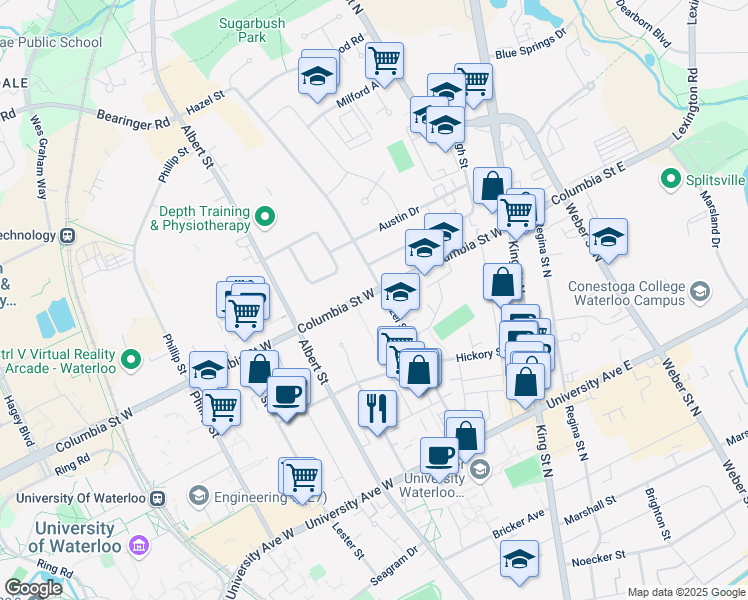
Task: Click the shopping cart marker near Milford Ave
Action: (384, 62)
